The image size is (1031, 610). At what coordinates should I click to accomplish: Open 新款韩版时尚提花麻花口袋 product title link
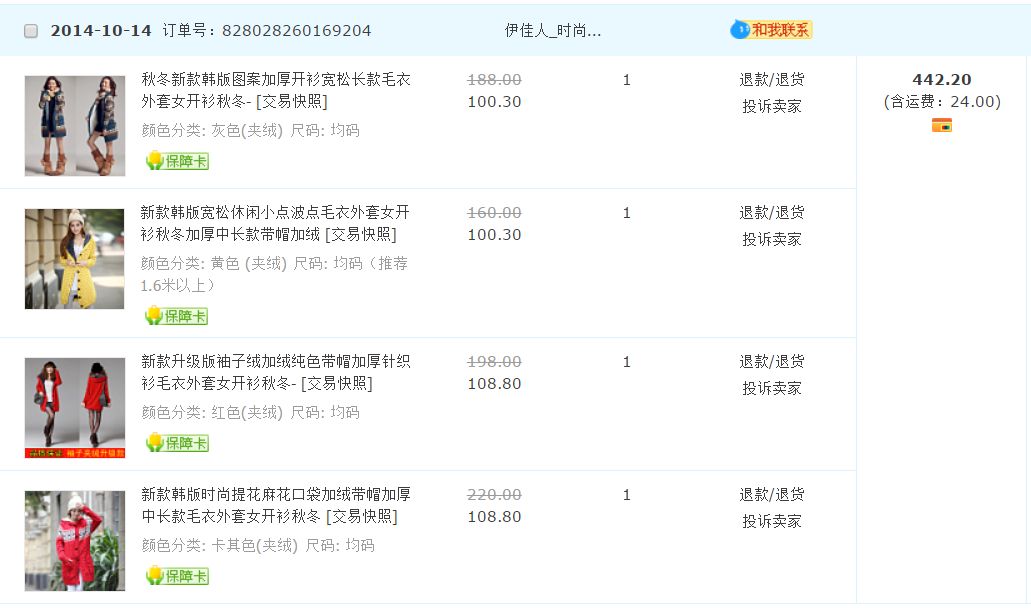click(275, 495)
